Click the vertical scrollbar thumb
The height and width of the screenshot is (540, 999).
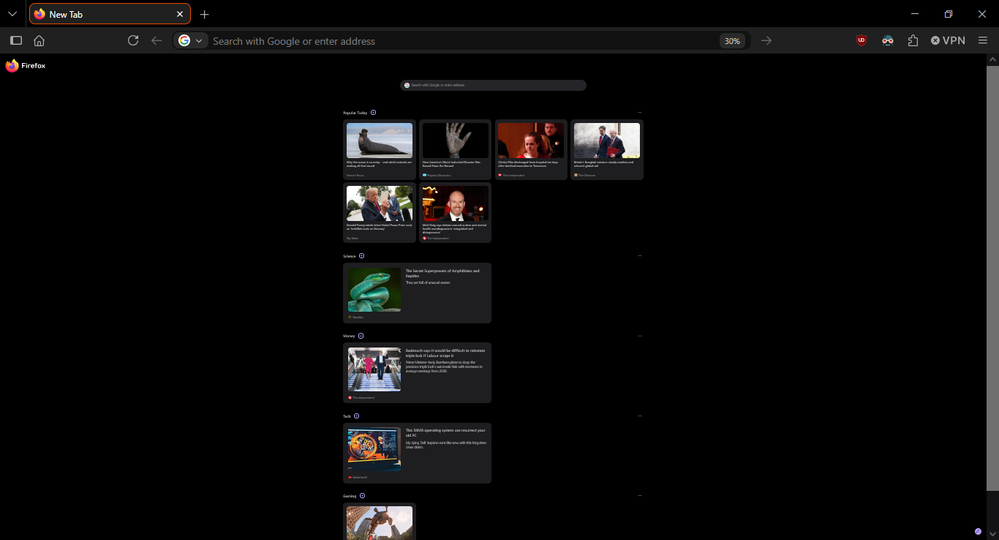pyautogui.click(x=993, y=278)
